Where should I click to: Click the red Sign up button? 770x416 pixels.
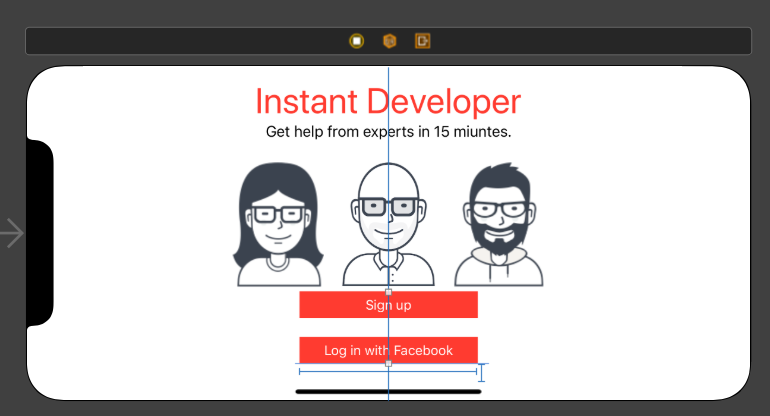340,305
